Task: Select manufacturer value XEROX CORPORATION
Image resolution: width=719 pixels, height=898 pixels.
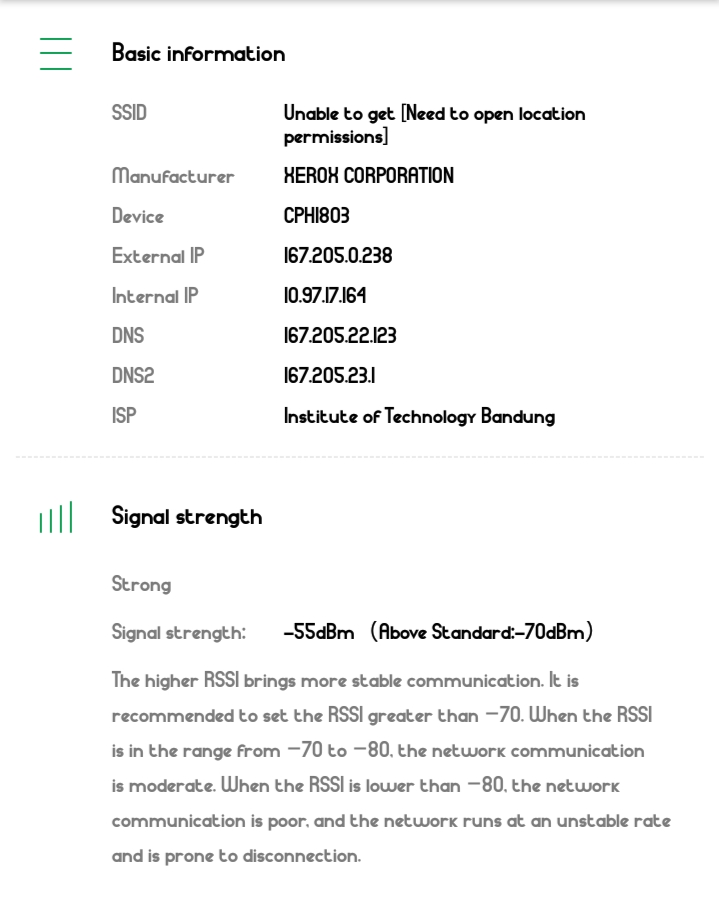Action: (368, 176)
